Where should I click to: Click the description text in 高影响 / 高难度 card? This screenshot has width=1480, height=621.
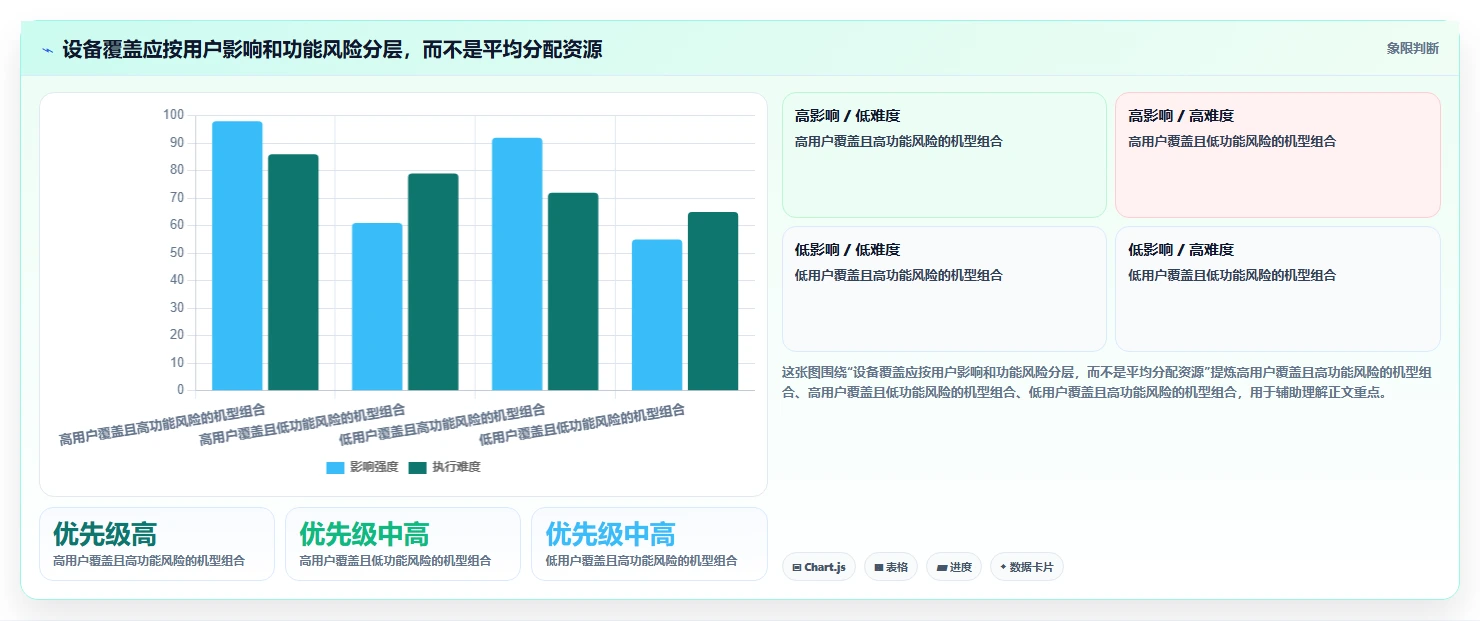click(1232, 142)
